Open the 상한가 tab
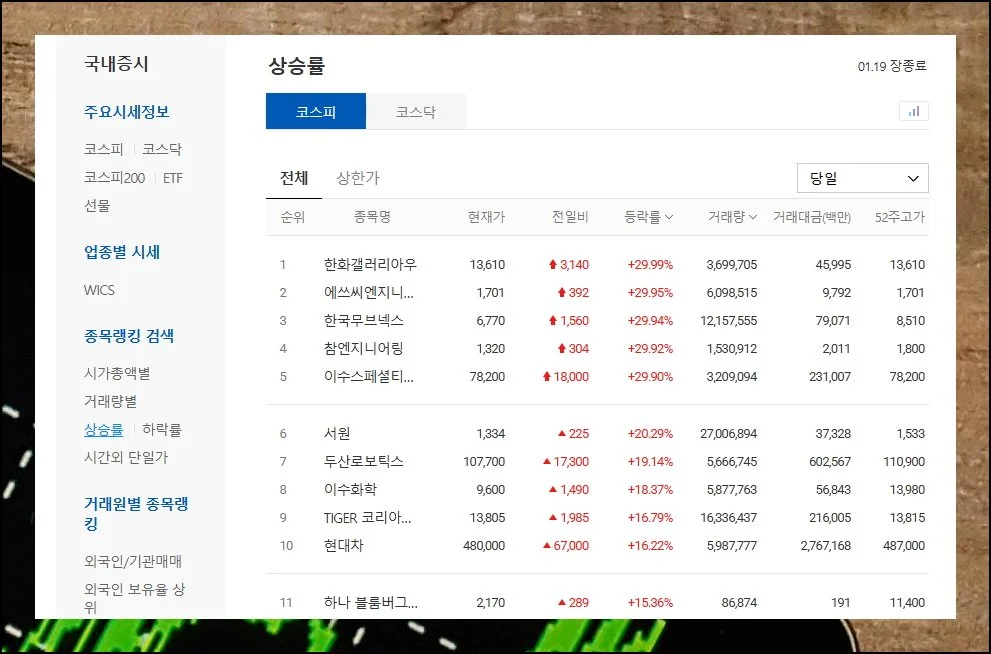 (358, 178)
